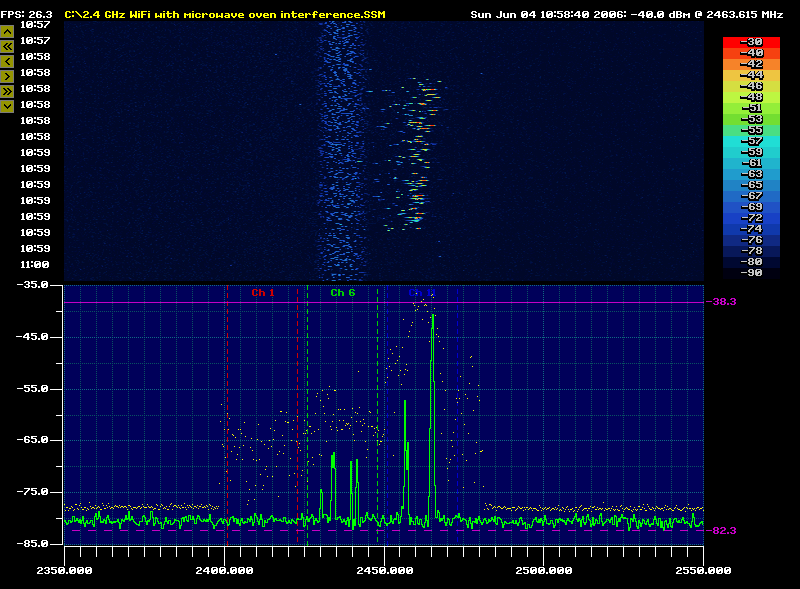The height and width of the screenshot is (589, 800).
Task: Select the red -30 color legend swatch
Action: [751, 42]
